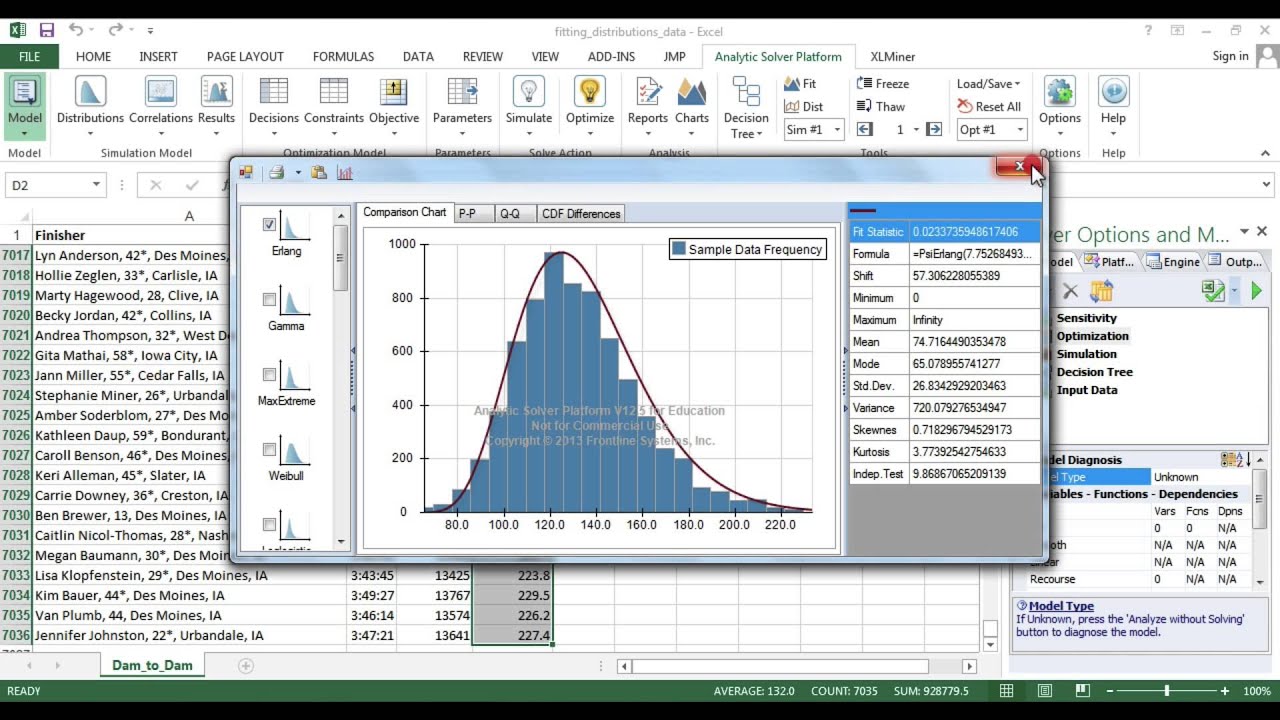1280x720 pixels.
Task: Open the Reports tool
Action: [648, 106]
